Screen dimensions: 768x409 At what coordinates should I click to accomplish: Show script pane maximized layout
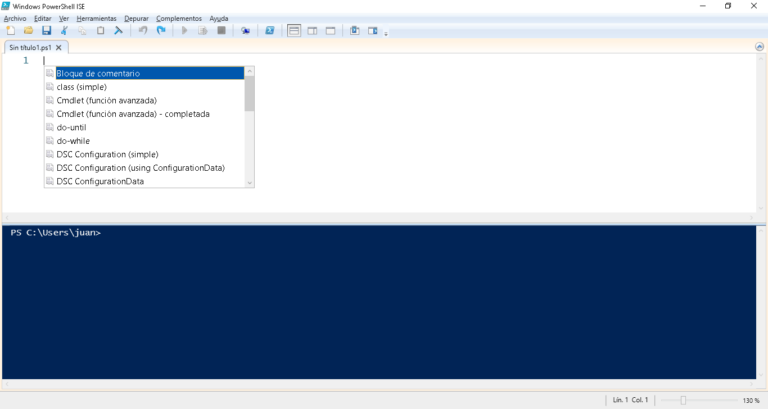pyautogui.click(x=330, y=31)
